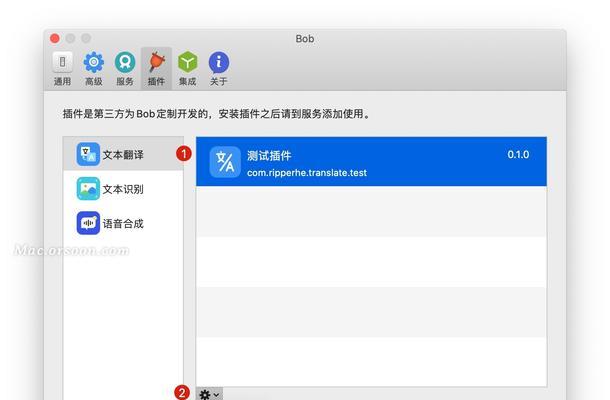Image resolution: width=610 pixels, height=400 pixels.
Task: Click the 文本识别 image icon
Action: pos(88,189)
